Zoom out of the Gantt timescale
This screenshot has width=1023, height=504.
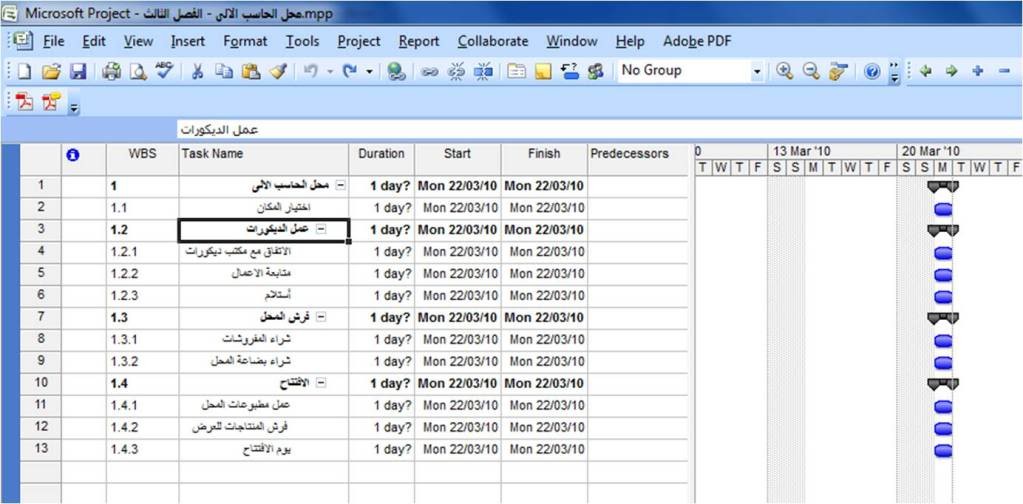(x=811, y=71)
